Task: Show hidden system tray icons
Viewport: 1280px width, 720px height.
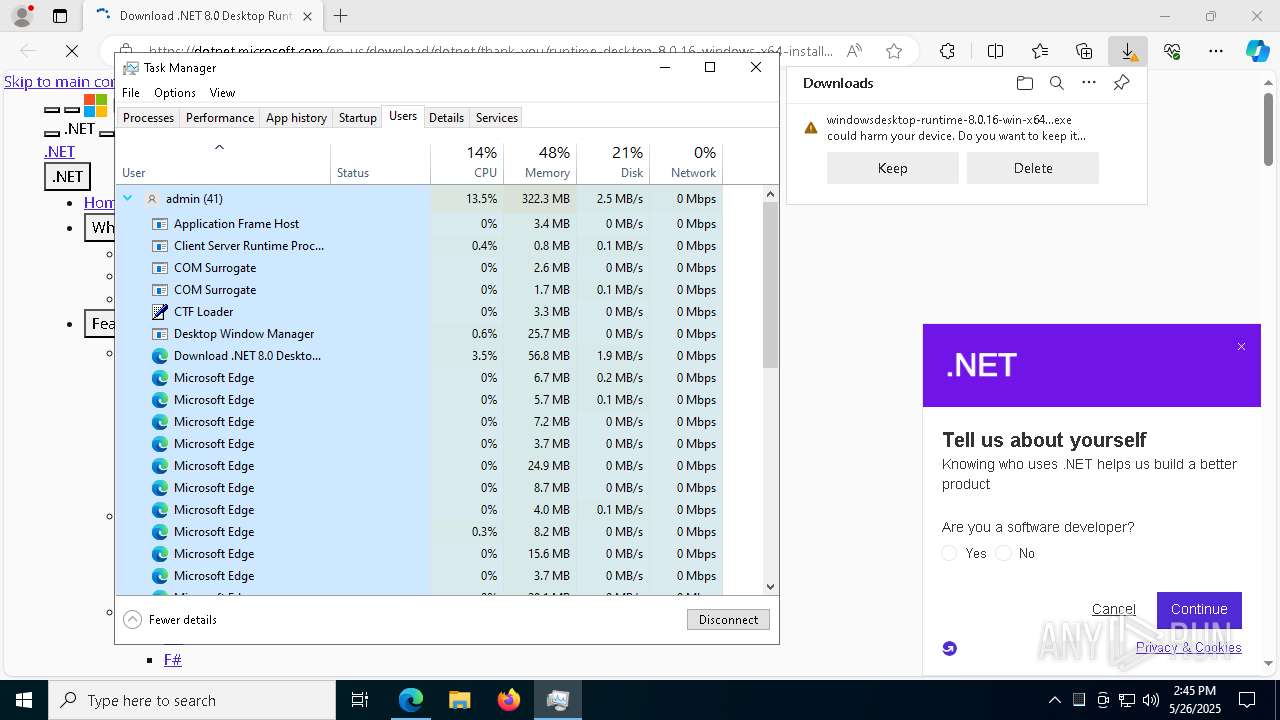Action: [x=1054, y=700]
